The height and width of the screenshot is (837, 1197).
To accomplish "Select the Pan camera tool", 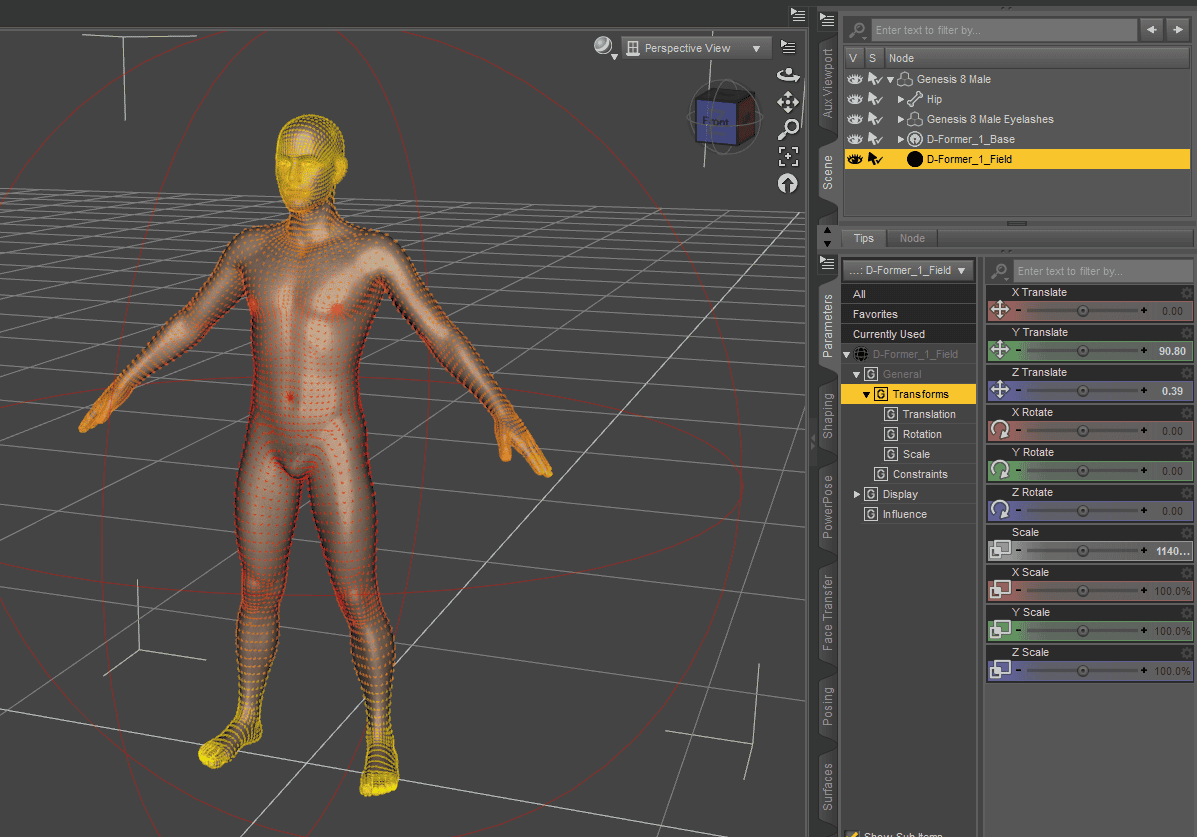I will (788, 102).
